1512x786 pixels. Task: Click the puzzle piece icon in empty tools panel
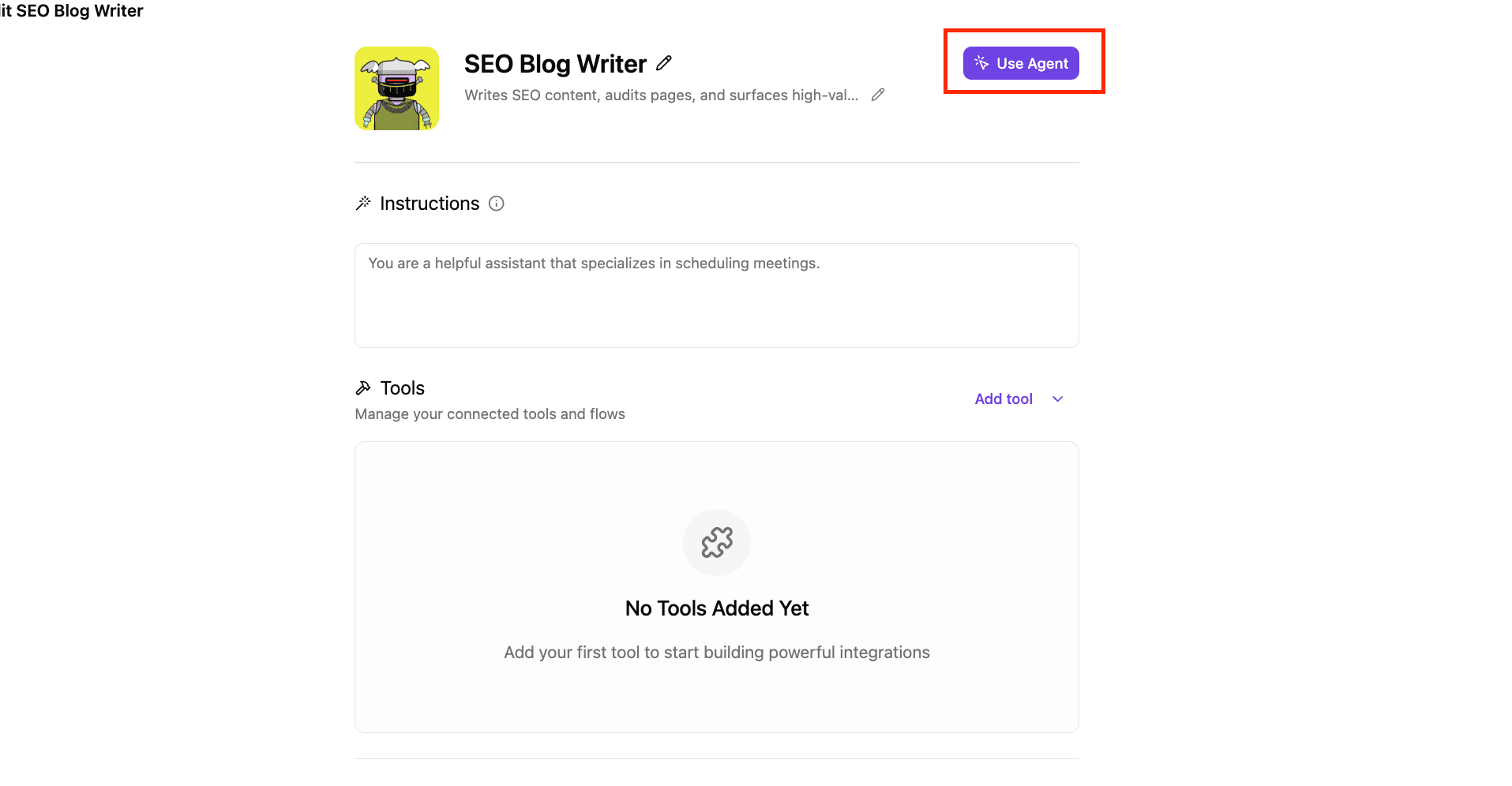[x=717, y=542]
